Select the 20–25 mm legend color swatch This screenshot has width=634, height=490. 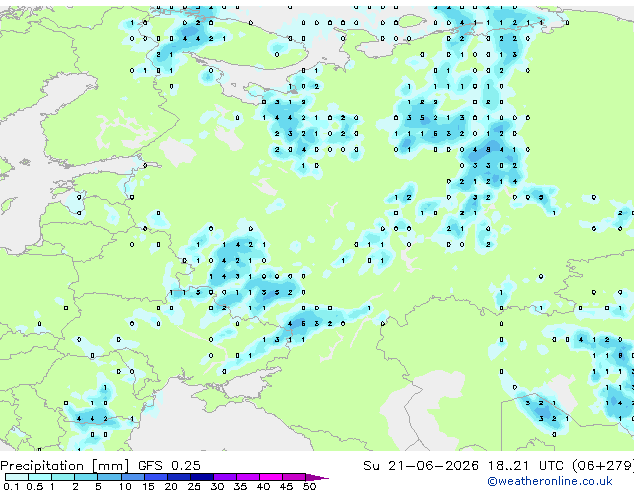click(x=178, y=477)
